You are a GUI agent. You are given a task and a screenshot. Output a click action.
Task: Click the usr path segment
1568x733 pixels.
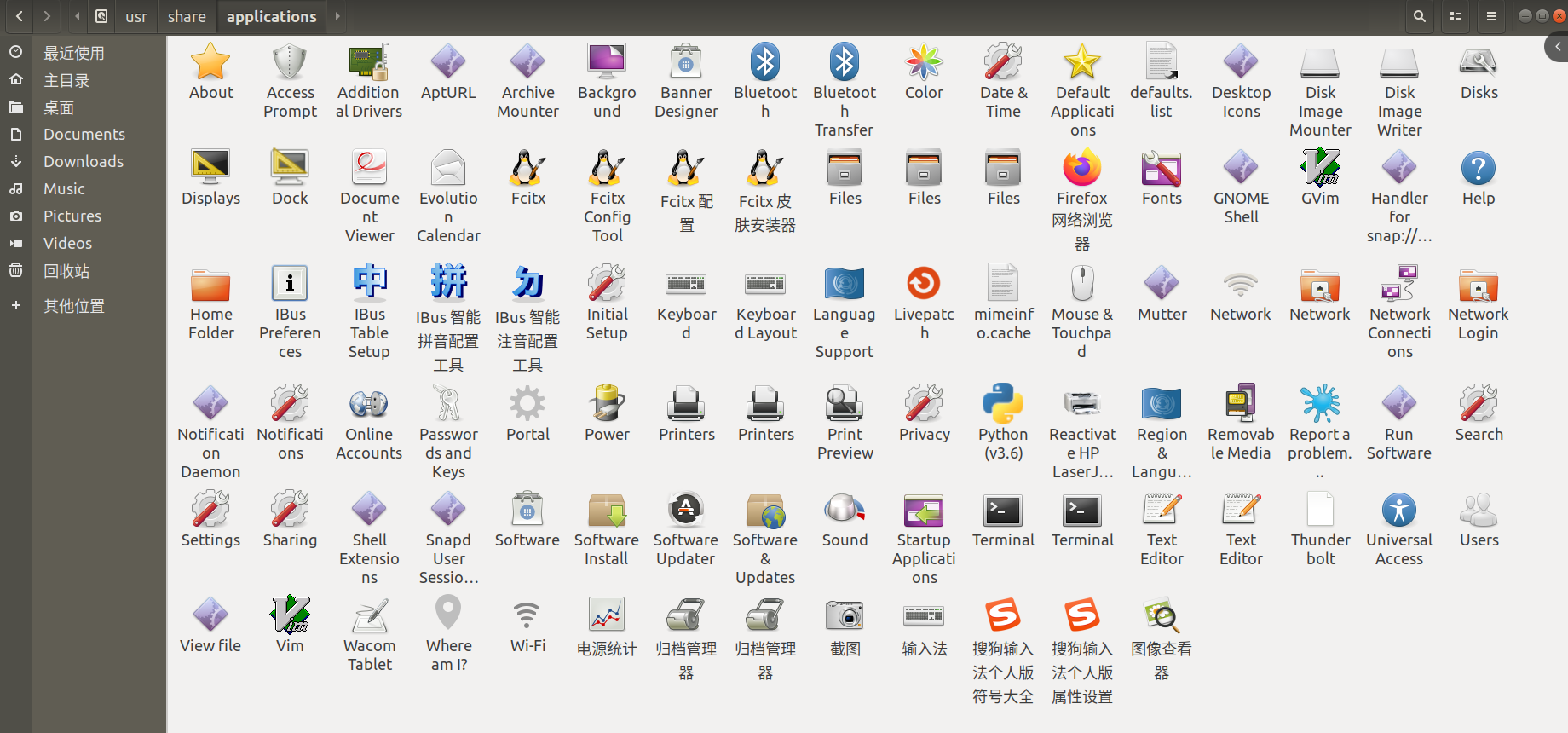[136, 16]
